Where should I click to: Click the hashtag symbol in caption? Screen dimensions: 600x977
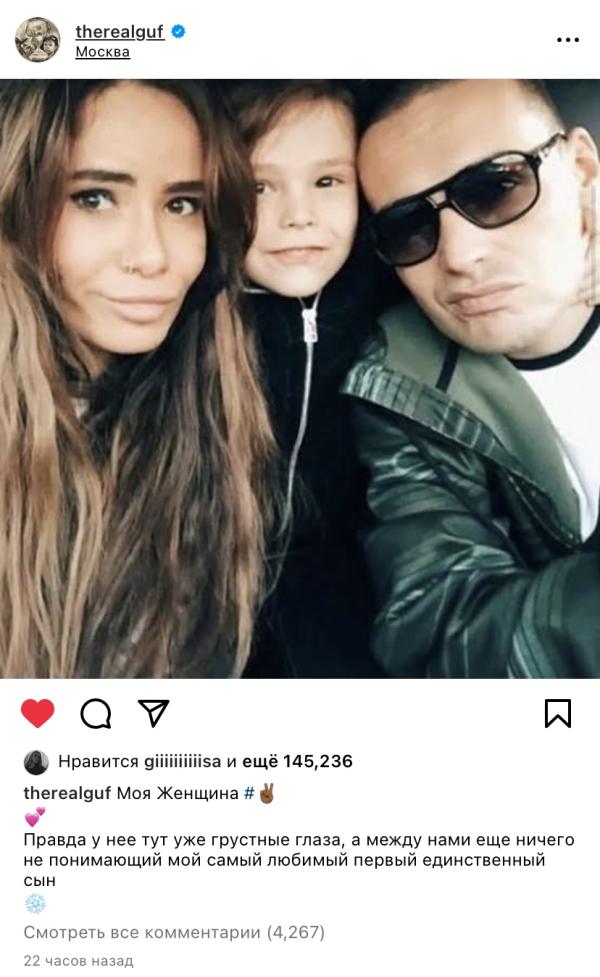pos(249,793)
